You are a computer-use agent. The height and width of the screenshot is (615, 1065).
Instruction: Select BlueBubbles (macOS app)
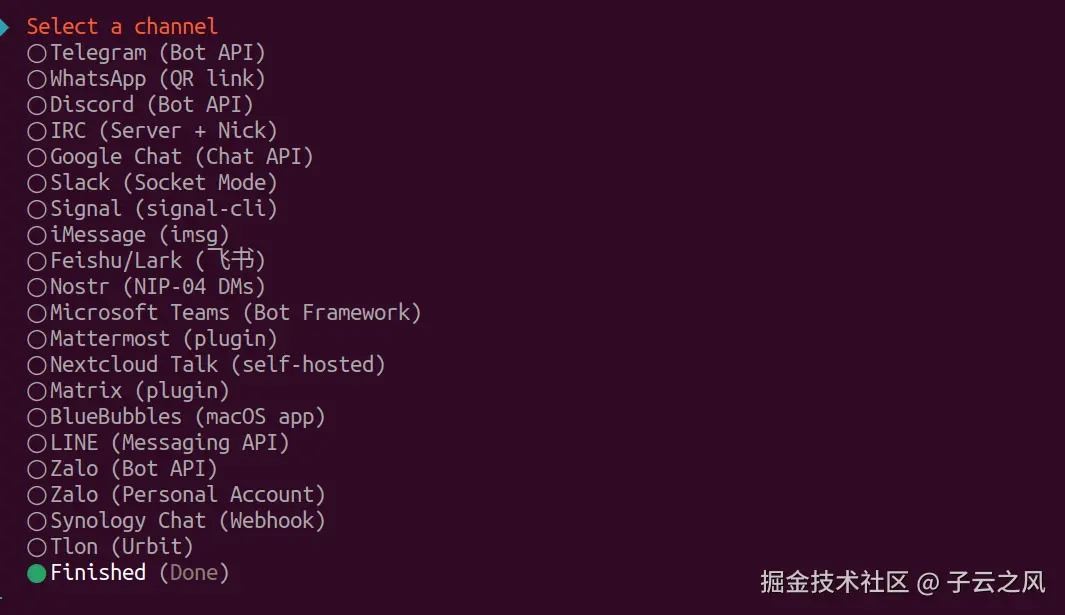(175, 416)
